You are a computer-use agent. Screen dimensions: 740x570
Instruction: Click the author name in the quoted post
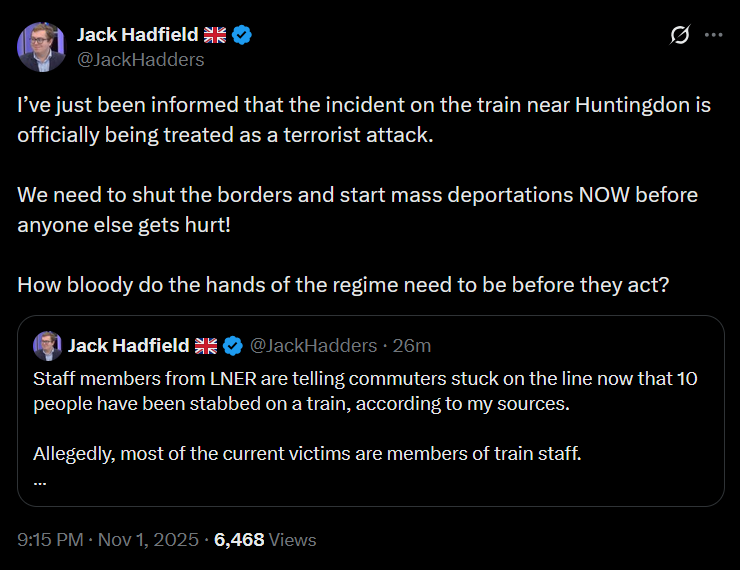(x=128, y=346)
